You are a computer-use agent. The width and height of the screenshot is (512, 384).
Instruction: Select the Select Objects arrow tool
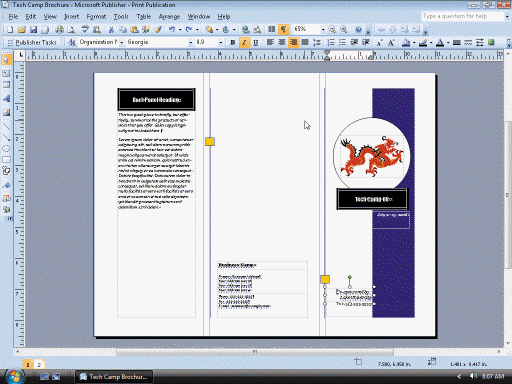[x=6, y=60]
